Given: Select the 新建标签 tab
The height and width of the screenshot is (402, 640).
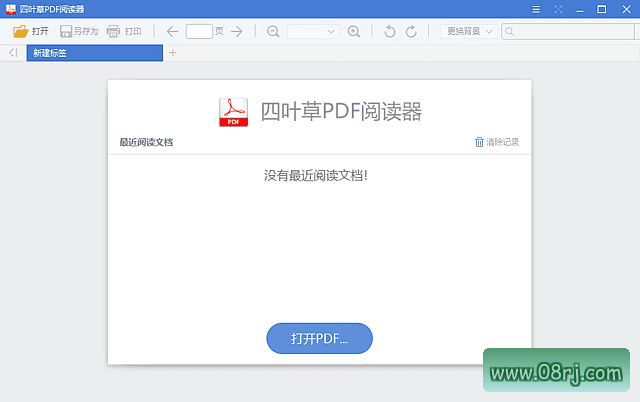Looking at the screenshot, I should [x=95, y=53].
